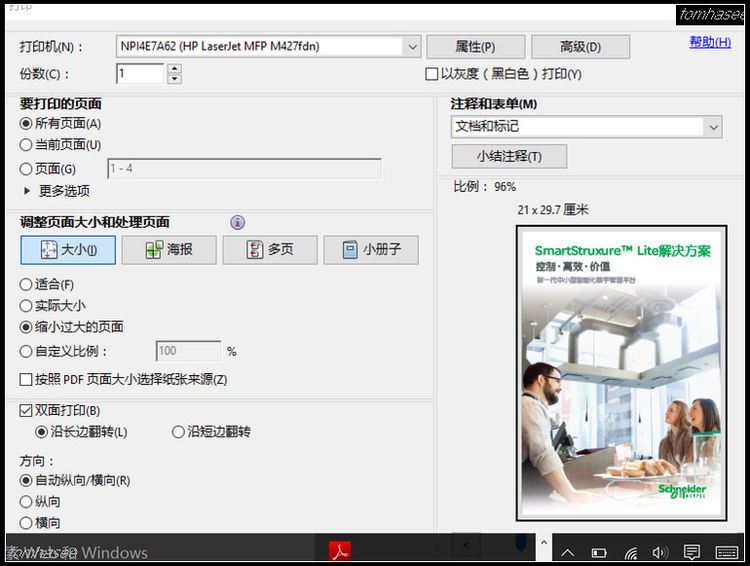Expand the 文档和标记 comments dropdown
The height and width of the screenshot is (566, 750).
pyautogui.click(x=712, y=127)
